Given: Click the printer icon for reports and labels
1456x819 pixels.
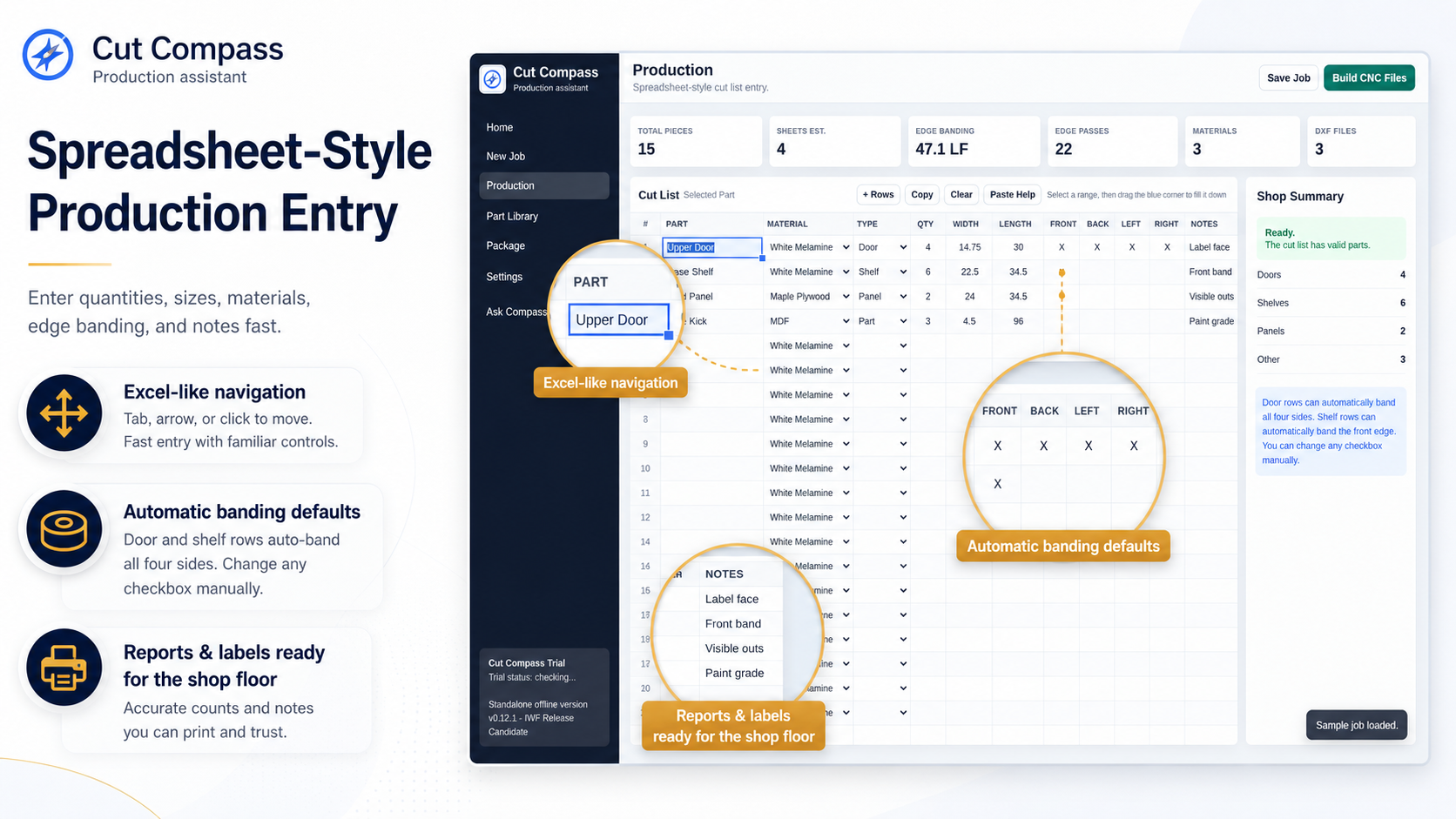Looking at the screenshot, I should click(x=64, y=668).
